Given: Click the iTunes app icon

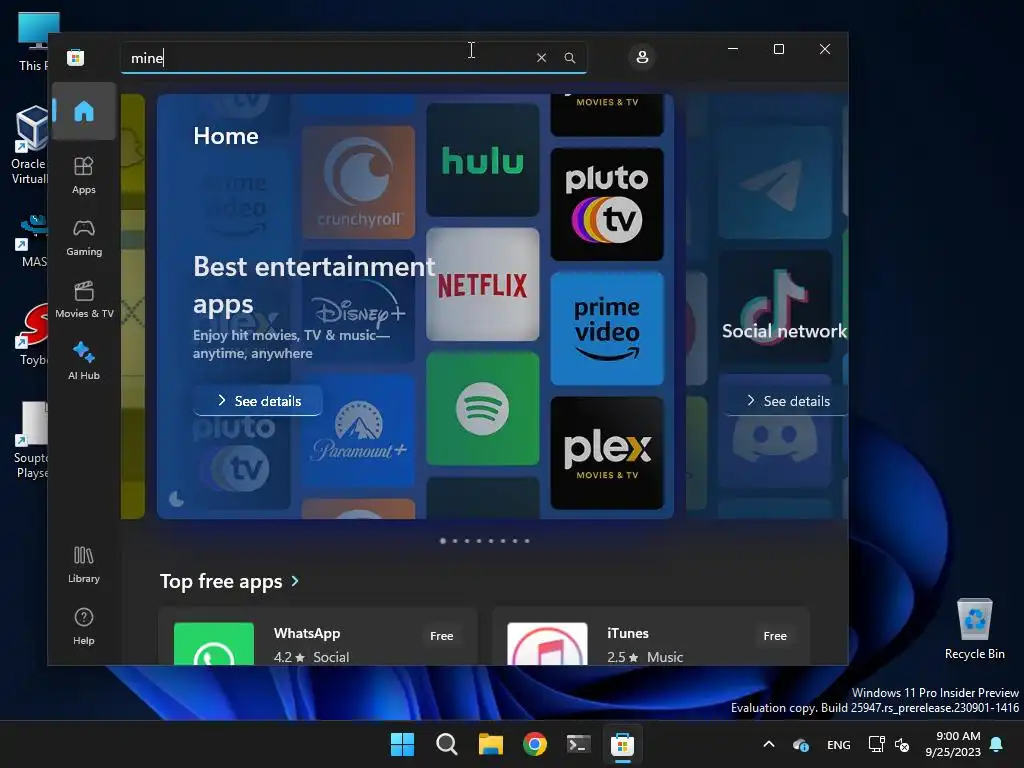Looking at the screenshot, I should [x=547, y=644].
